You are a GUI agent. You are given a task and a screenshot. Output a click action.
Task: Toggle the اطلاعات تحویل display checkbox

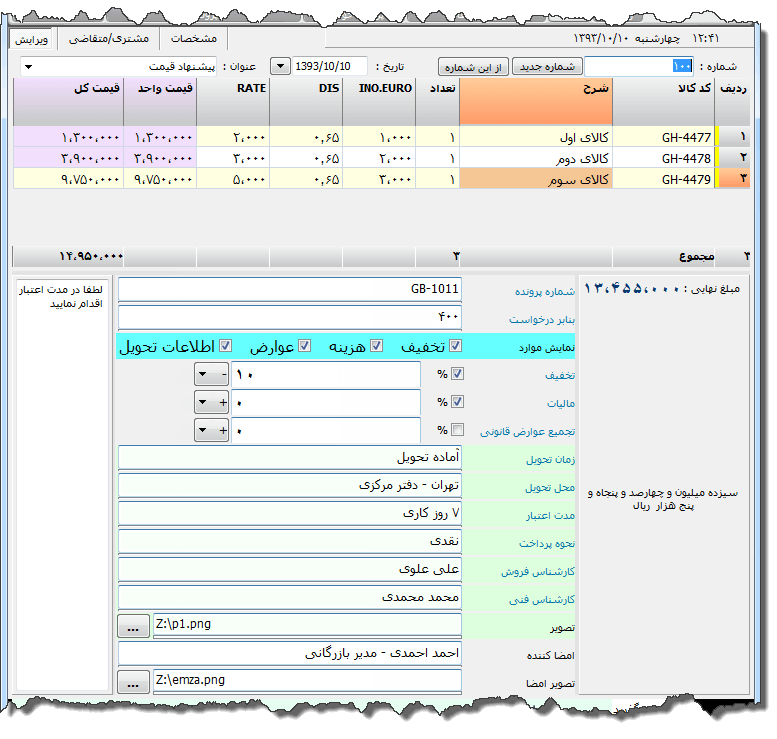point(226,346)
